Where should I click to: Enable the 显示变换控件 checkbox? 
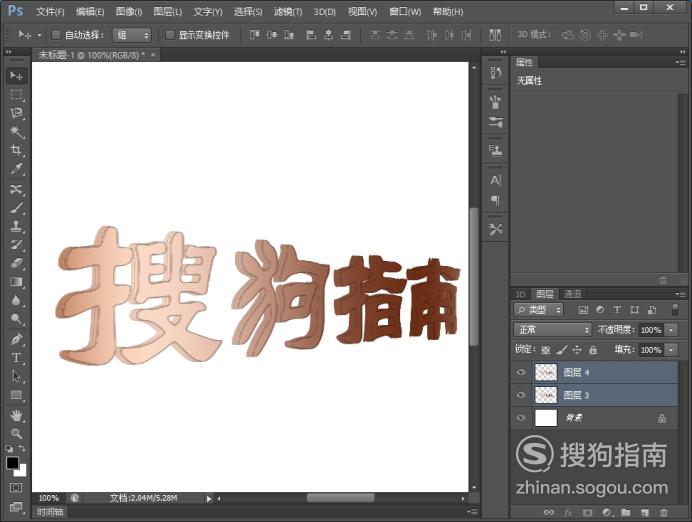click(169, 35)
